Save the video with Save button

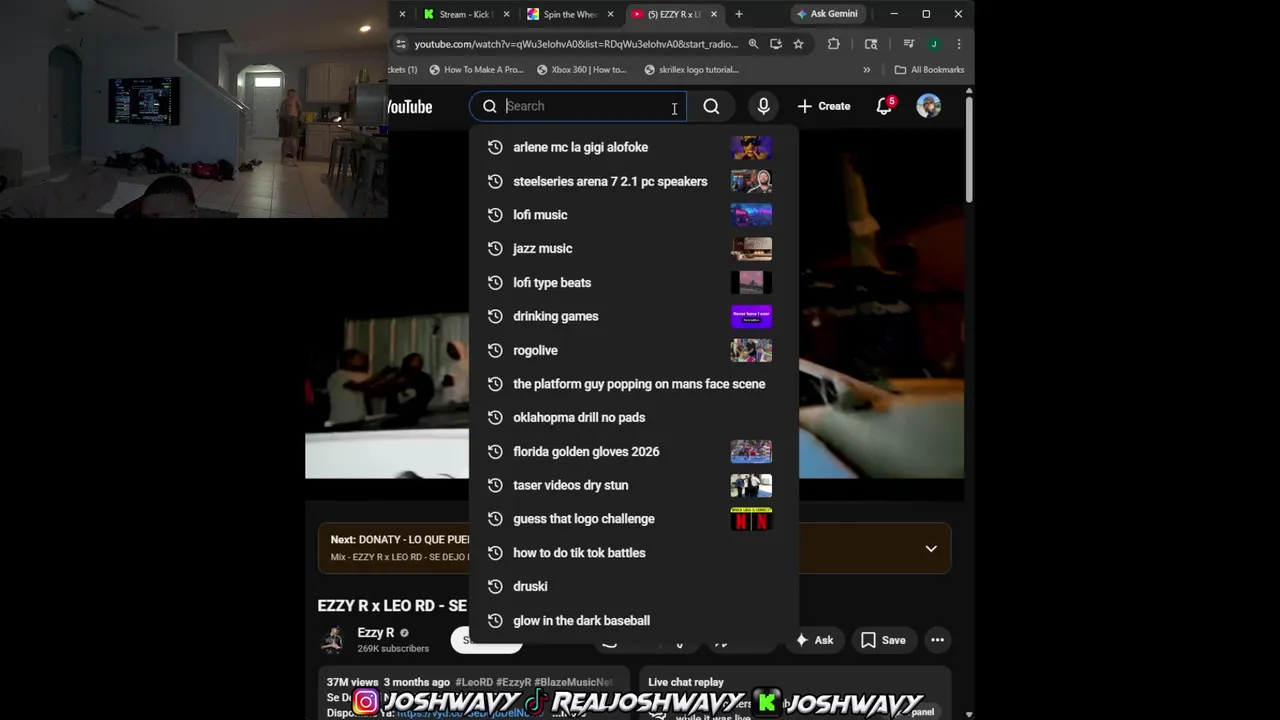click(883, 640)
